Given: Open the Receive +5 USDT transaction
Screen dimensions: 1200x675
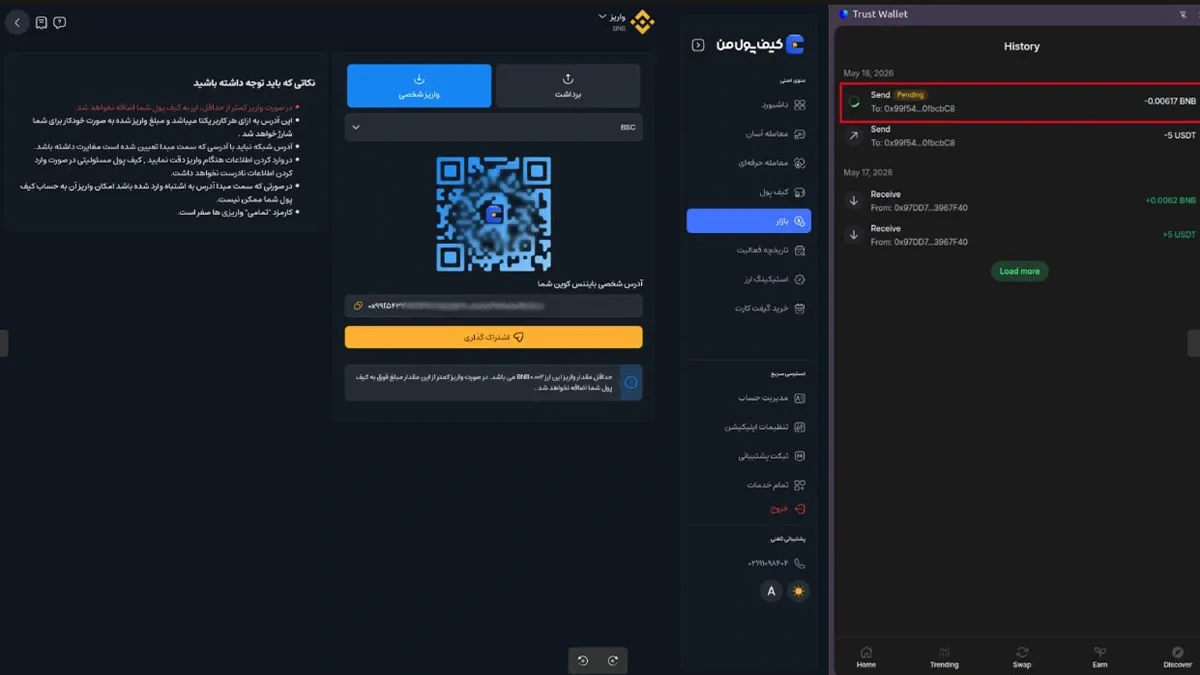Looking at the screenshot, I should click(x=1020, y=235).
